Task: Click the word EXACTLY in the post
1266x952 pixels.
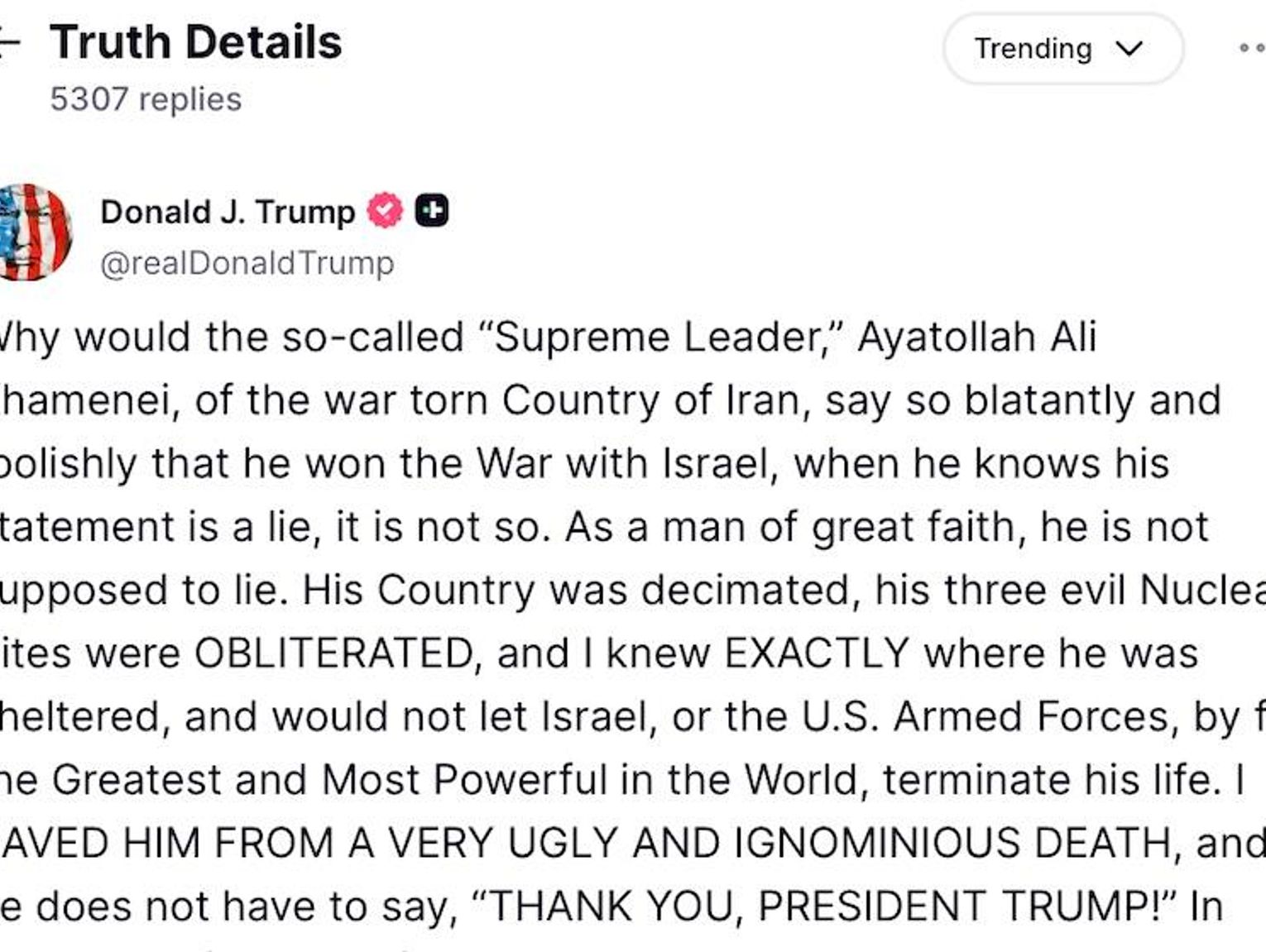Action: tap(817, 653)
